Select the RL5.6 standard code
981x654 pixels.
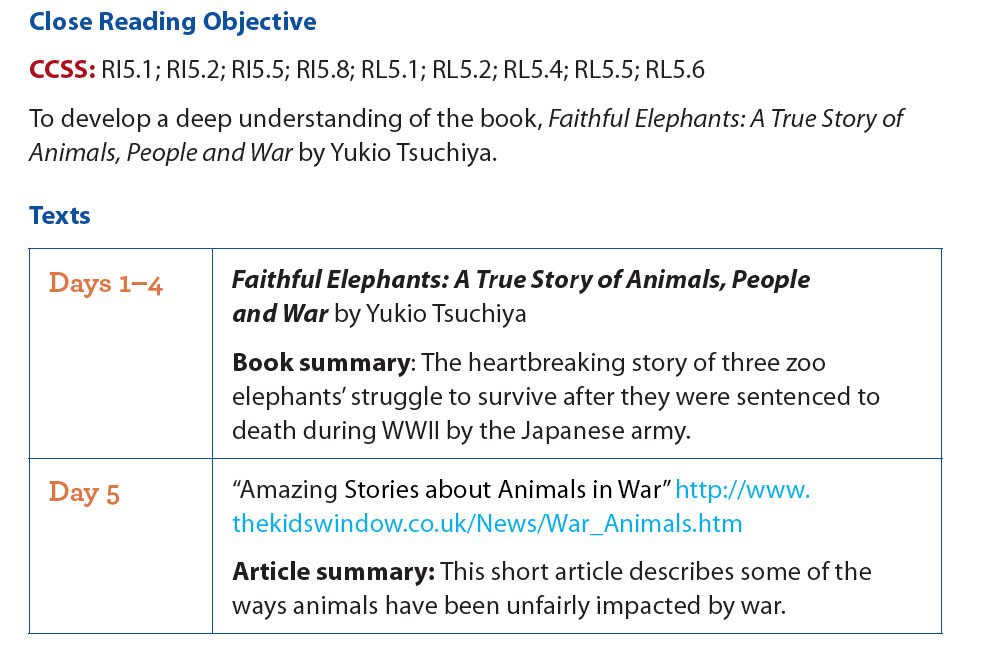pyautogui.click(x=675, y=69)
